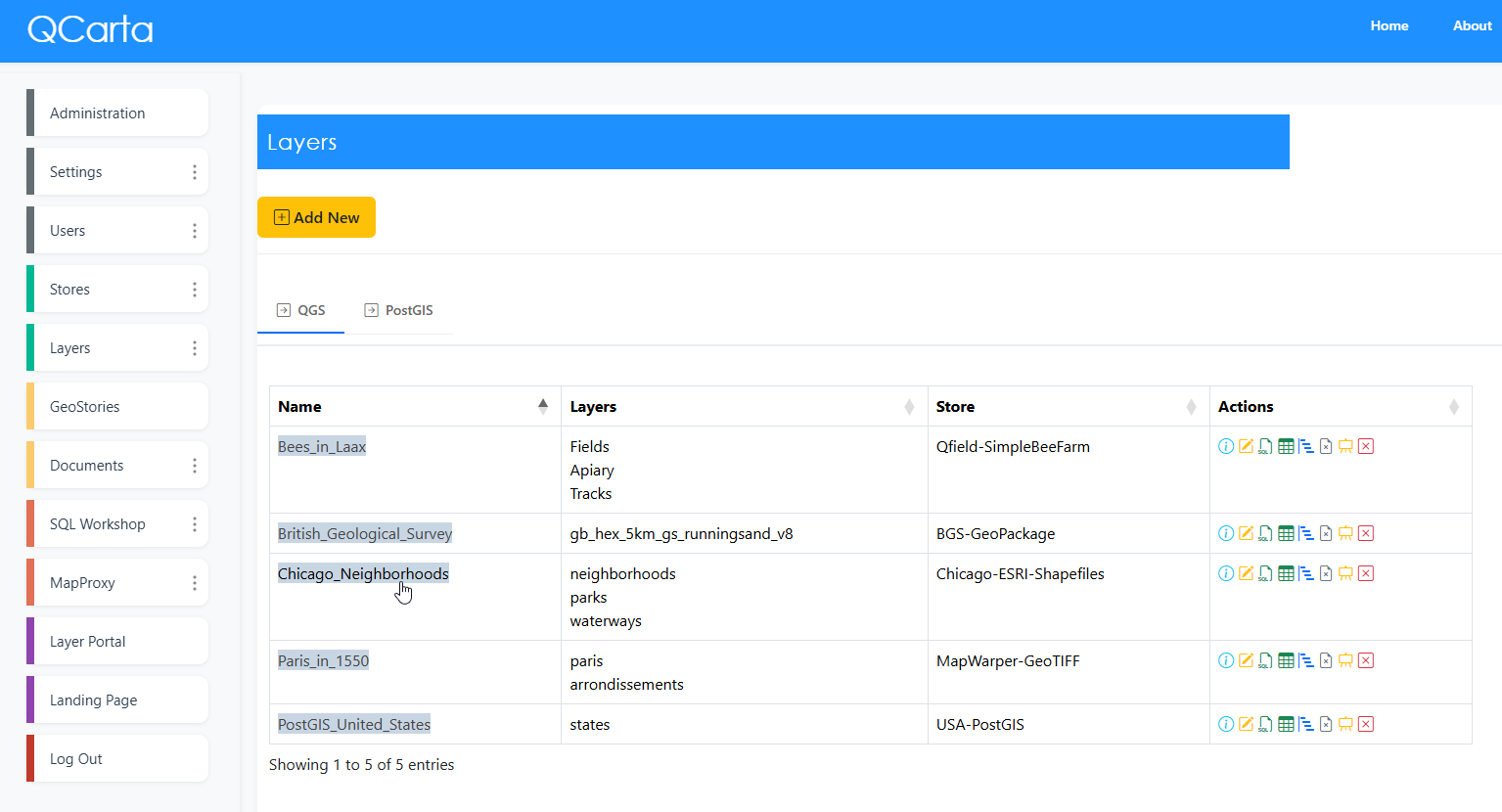Screen dimensions: 1502x812
Task: Open the Stores three-dot submenu
Action: (x=195, y=290)
